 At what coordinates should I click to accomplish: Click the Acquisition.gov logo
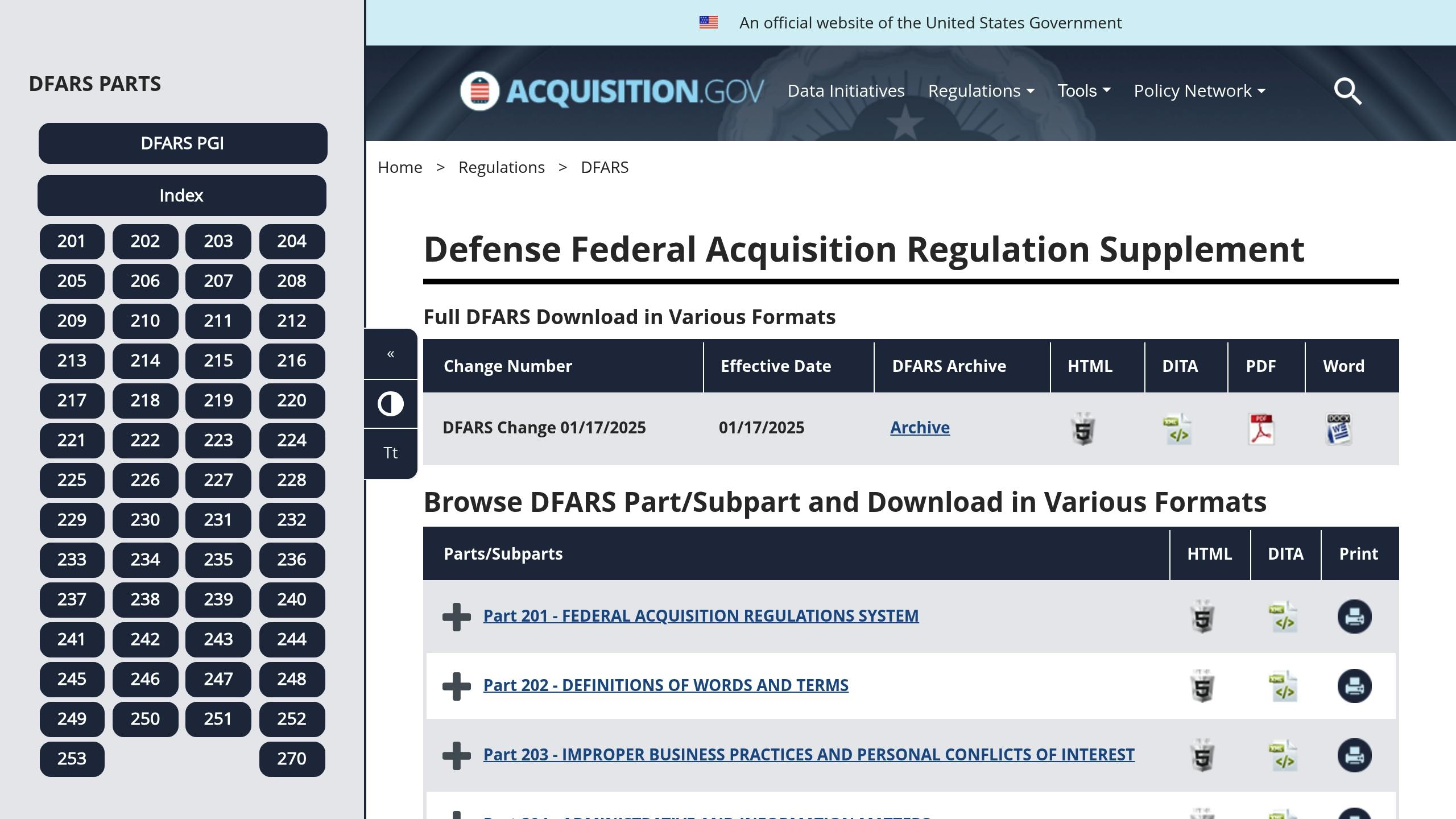(611, 91)
